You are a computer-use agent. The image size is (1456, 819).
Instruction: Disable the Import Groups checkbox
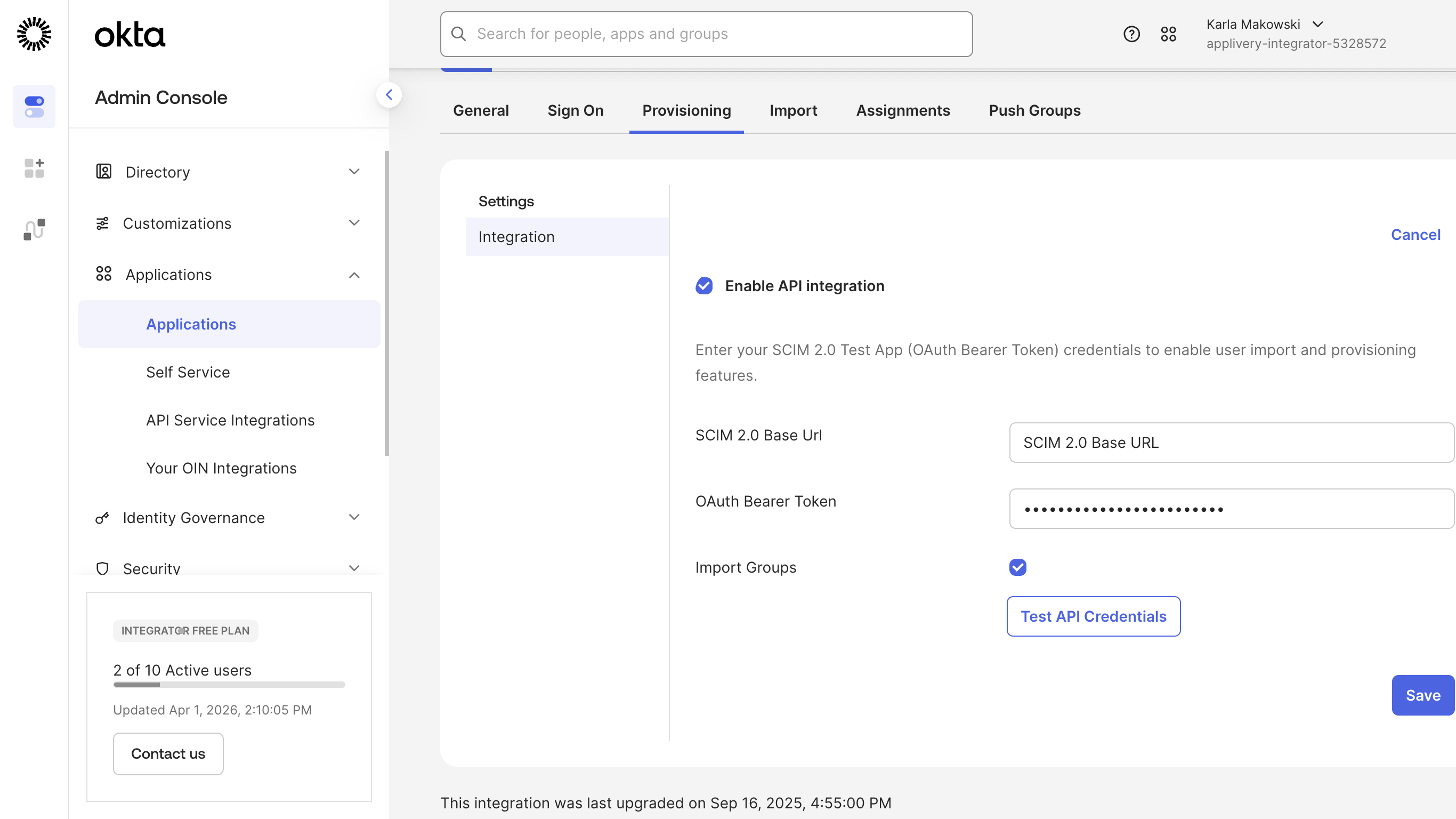[x=1017, y=567]
